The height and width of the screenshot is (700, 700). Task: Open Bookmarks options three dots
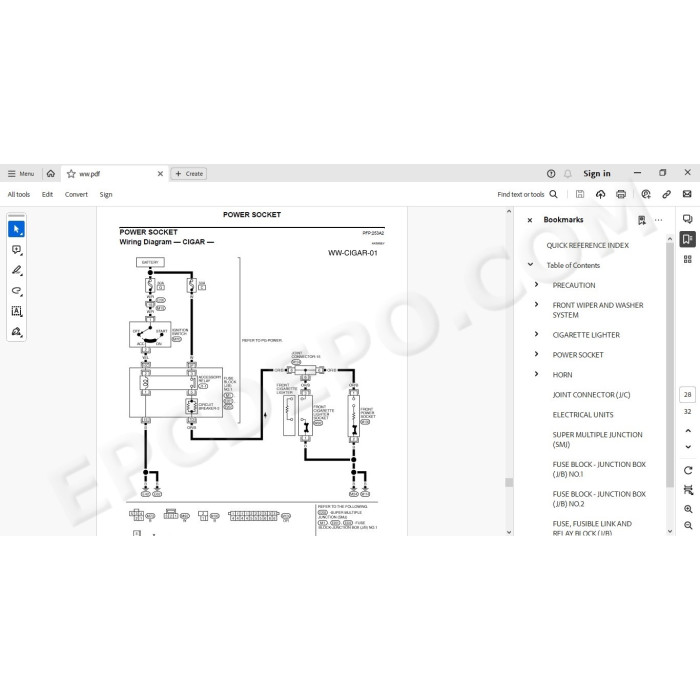[658, 220]
